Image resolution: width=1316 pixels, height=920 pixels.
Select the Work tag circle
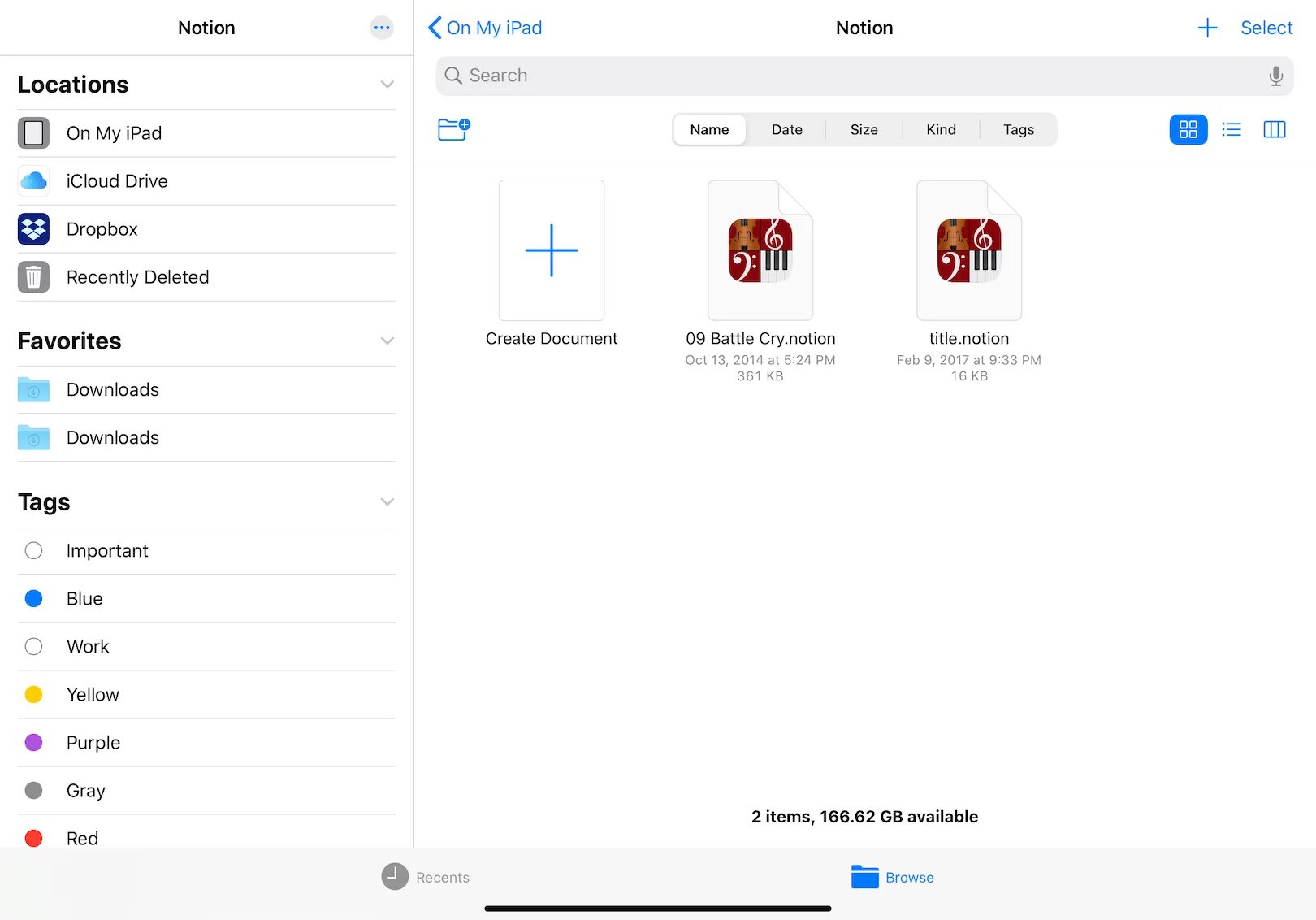(x=33, y=647)
